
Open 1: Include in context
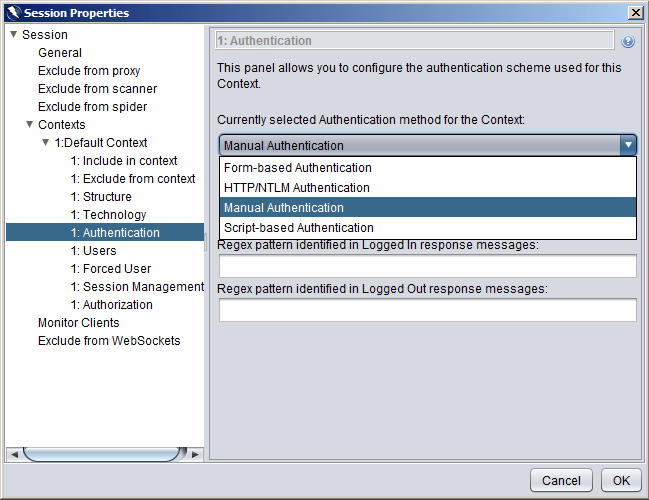point(124,161)
